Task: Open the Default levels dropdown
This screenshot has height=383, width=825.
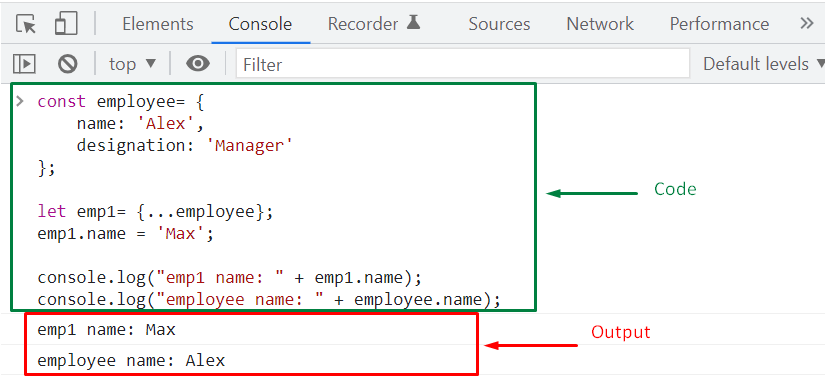Action: pos(763,64)
